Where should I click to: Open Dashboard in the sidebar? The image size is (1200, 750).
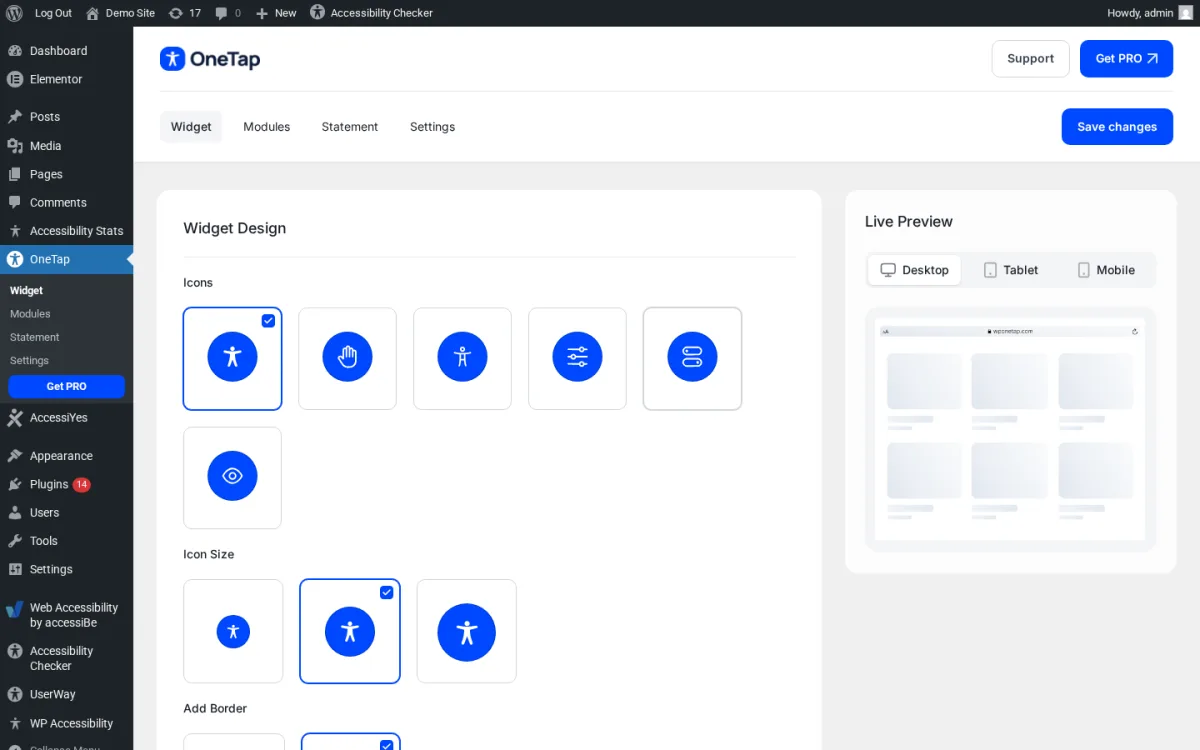(x=66, y=51)
